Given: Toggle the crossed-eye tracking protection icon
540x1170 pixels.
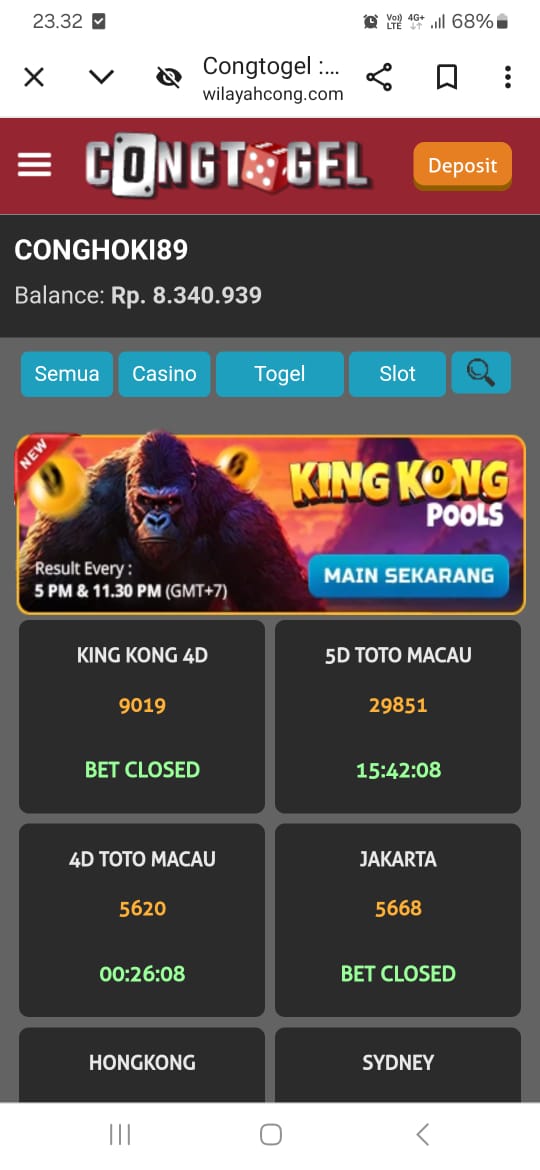Looking at the screenshot, I should click(169, 78).
